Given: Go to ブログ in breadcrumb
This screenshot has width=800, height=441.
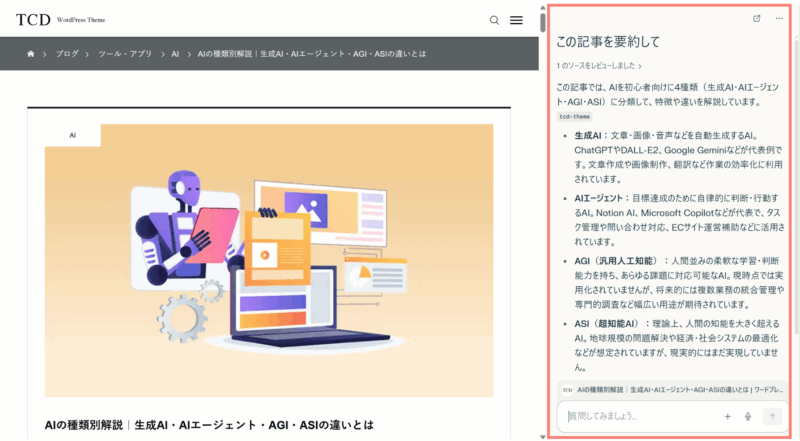Looking at the screenshot, I should tap(67, 54).
